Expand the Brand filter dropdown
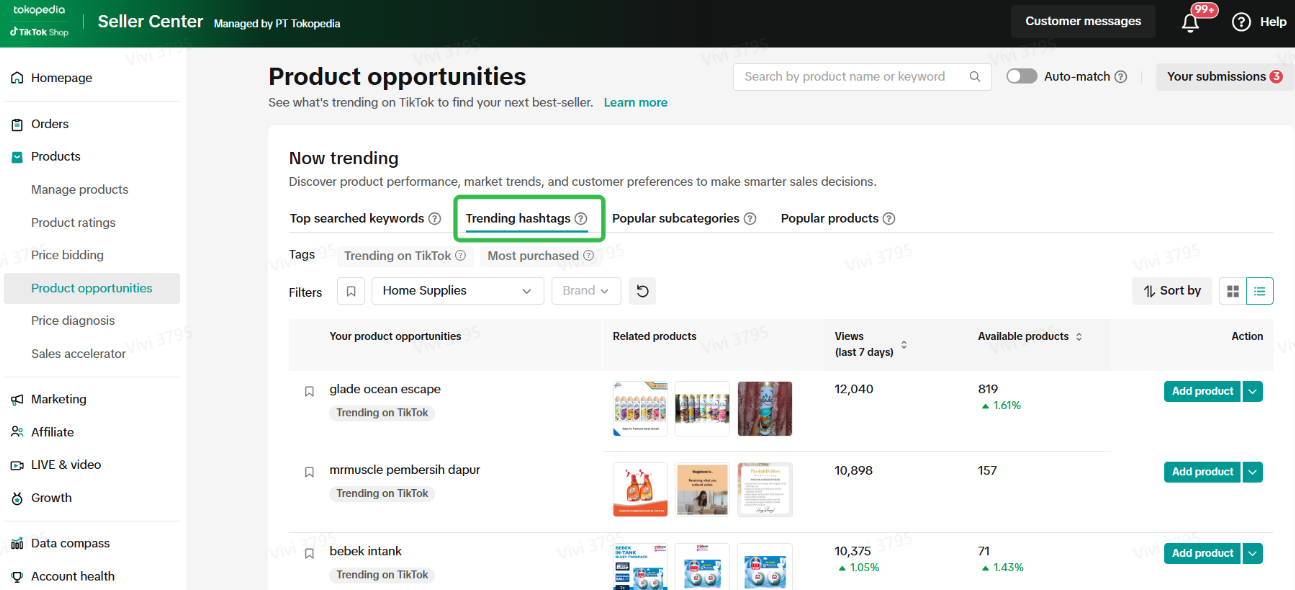This screenshot has height=590, width=1295. pyautogui.click(x=586, y=291)
